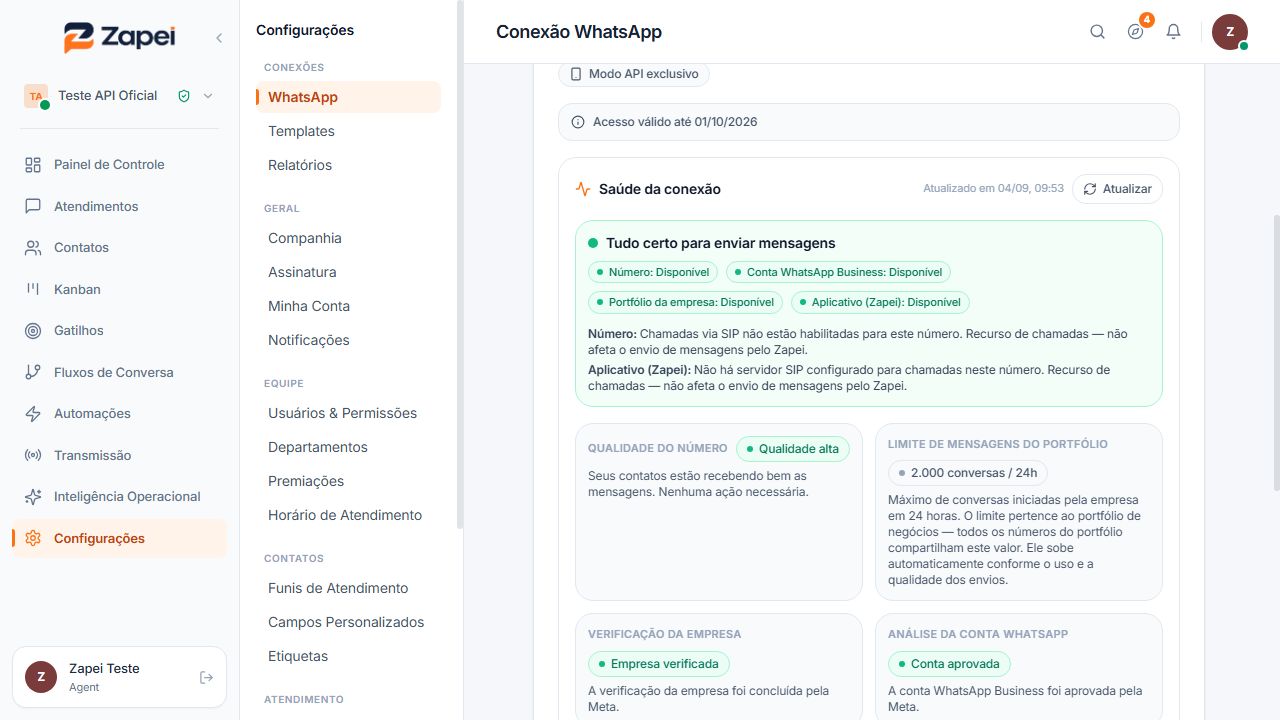This screenshot has width=1280, height=720.
Task: Go to Atendimentos menu item
Action: click(x=119, y=206)
